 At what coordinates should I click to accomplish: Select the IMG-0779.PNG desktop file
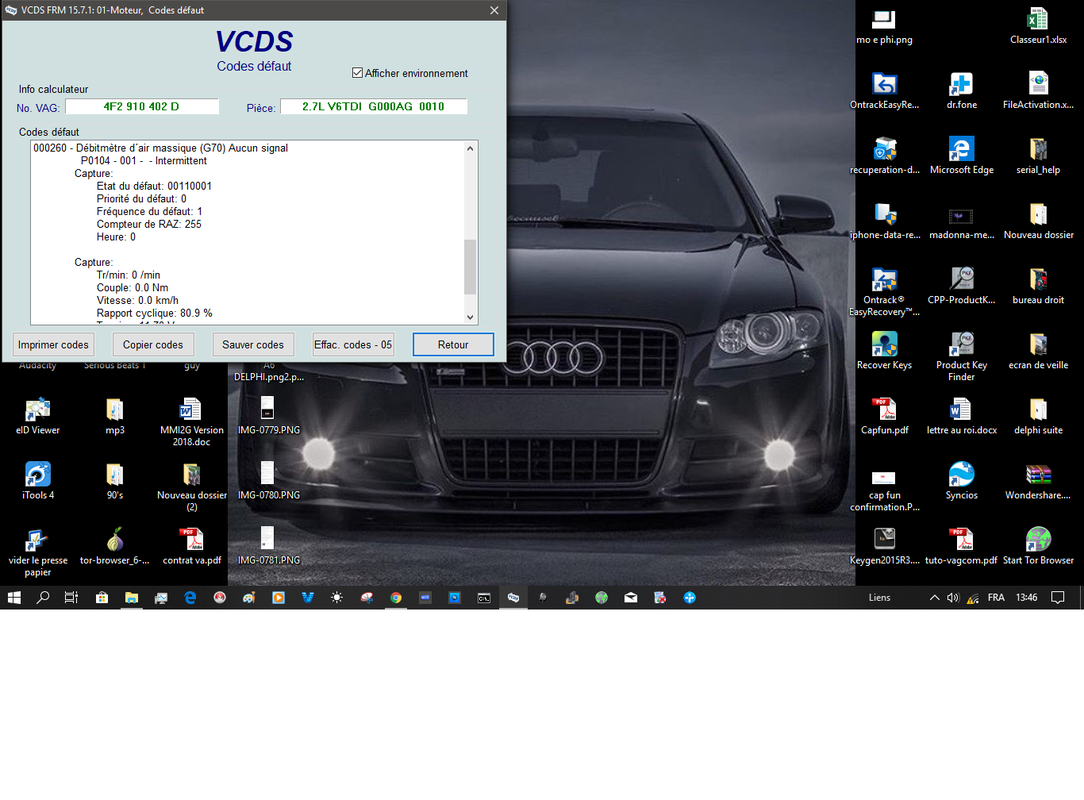coord(269,417)
